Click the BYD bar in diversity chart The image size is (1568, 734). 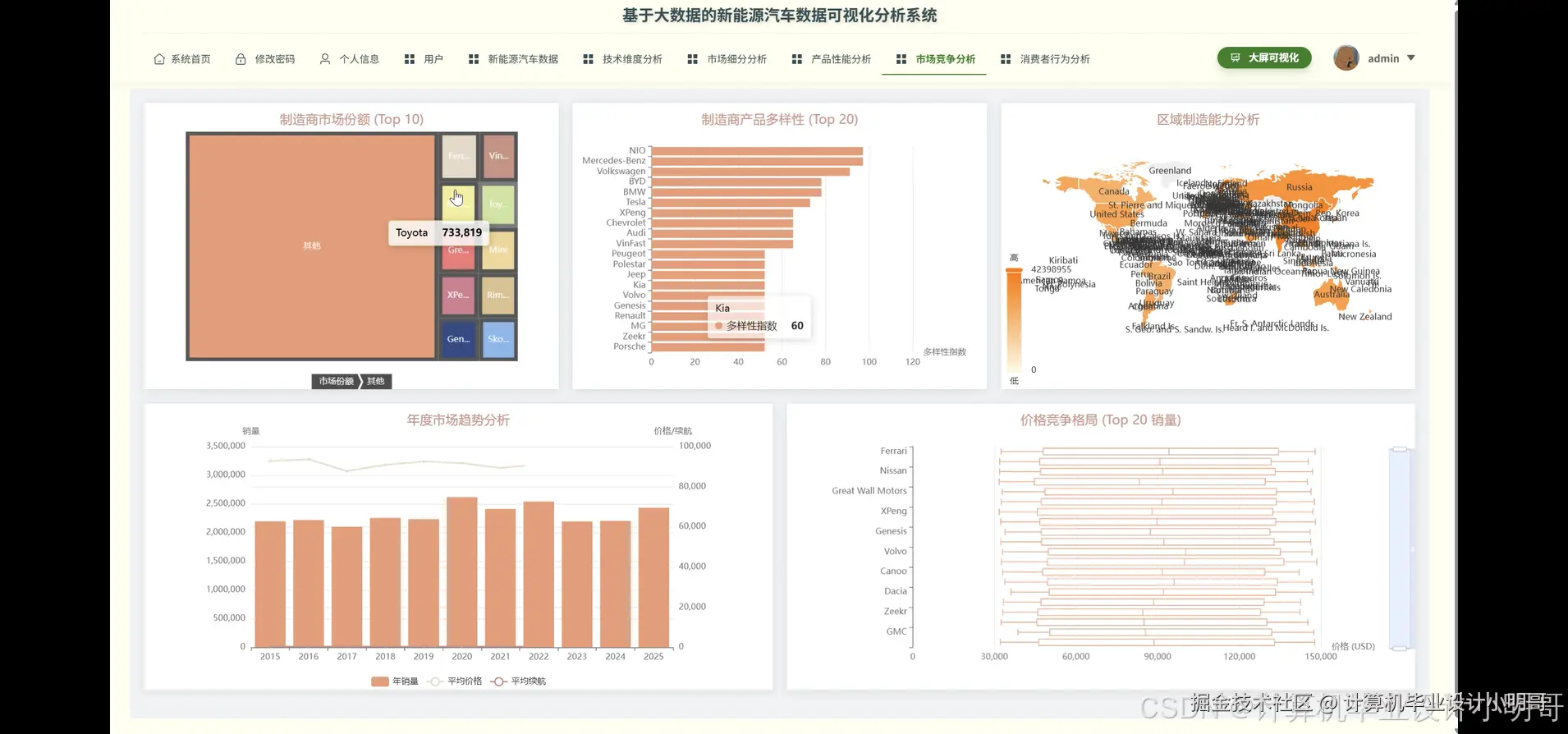[x=736, y=181]
